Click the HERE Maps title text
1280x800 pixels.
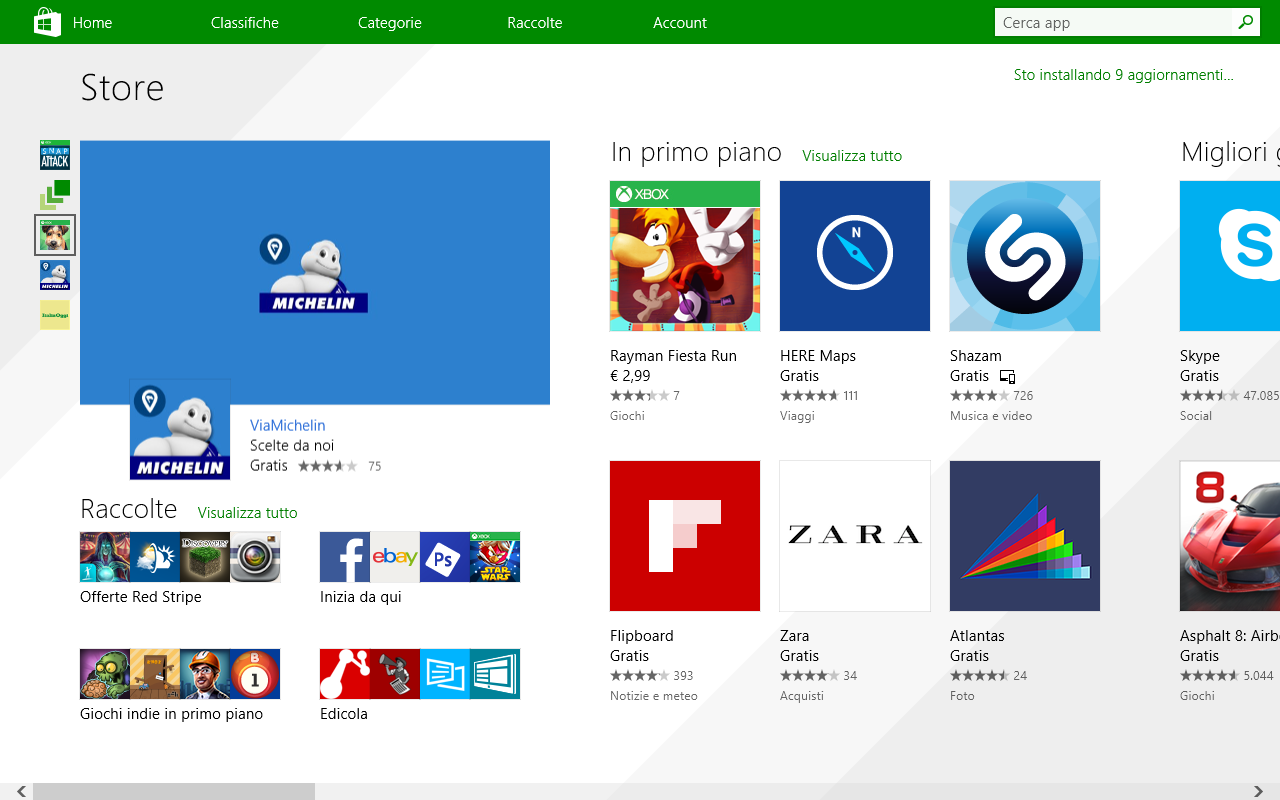(818, 356)
